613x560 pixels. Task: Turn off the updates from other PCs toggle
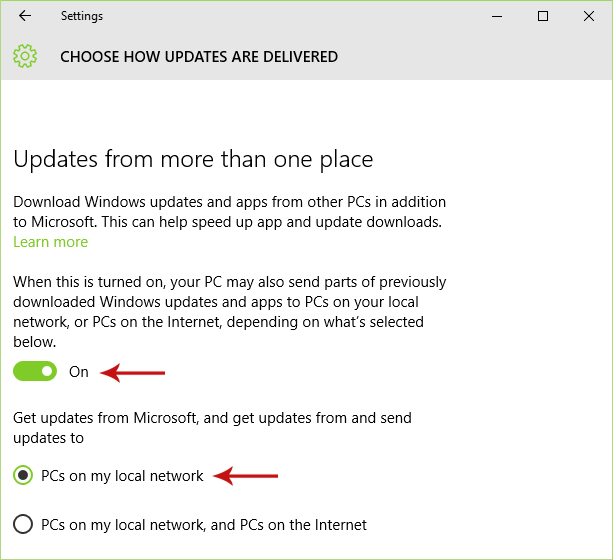pyautogui.click(x=36, y=372)
